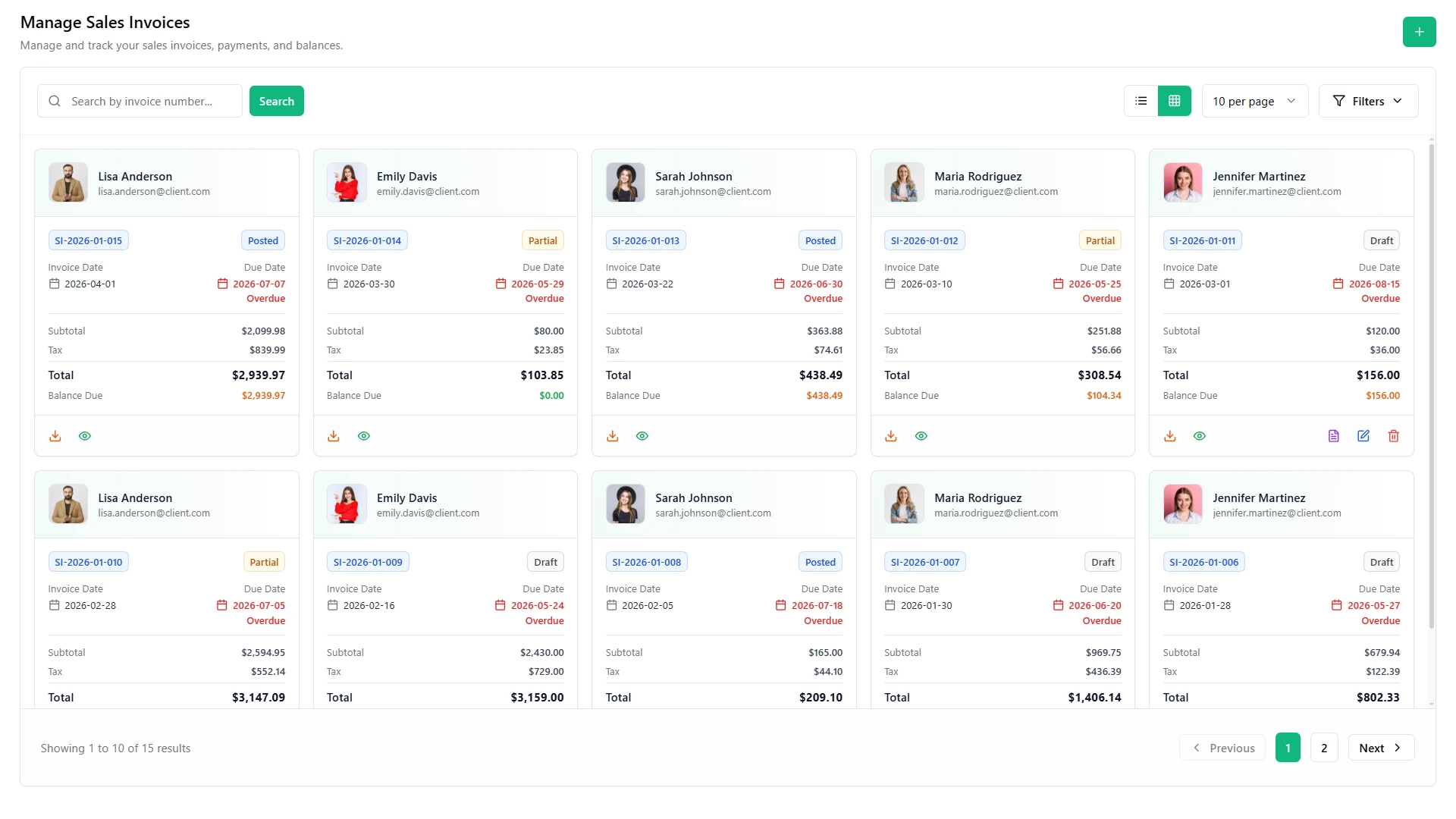Switch to grid view layout
Viewport: 1456px width, 819px height.
pos(1174,101)
